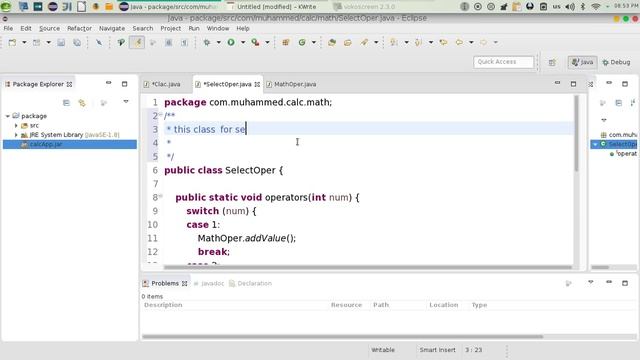Click the editor vertical scrollbar
The image size is (640, 360).
576,134
